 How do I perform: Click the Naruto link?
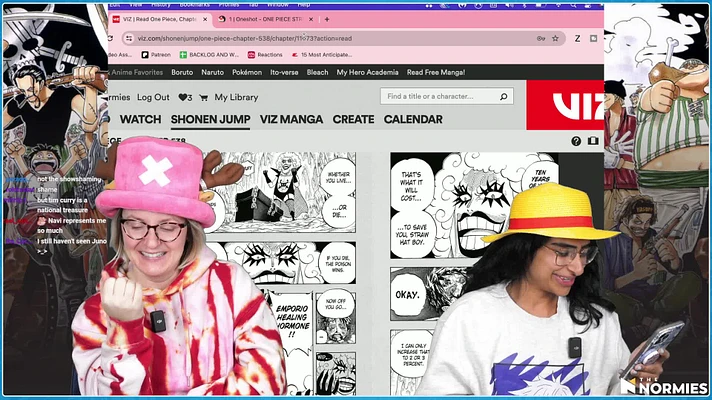213,72
